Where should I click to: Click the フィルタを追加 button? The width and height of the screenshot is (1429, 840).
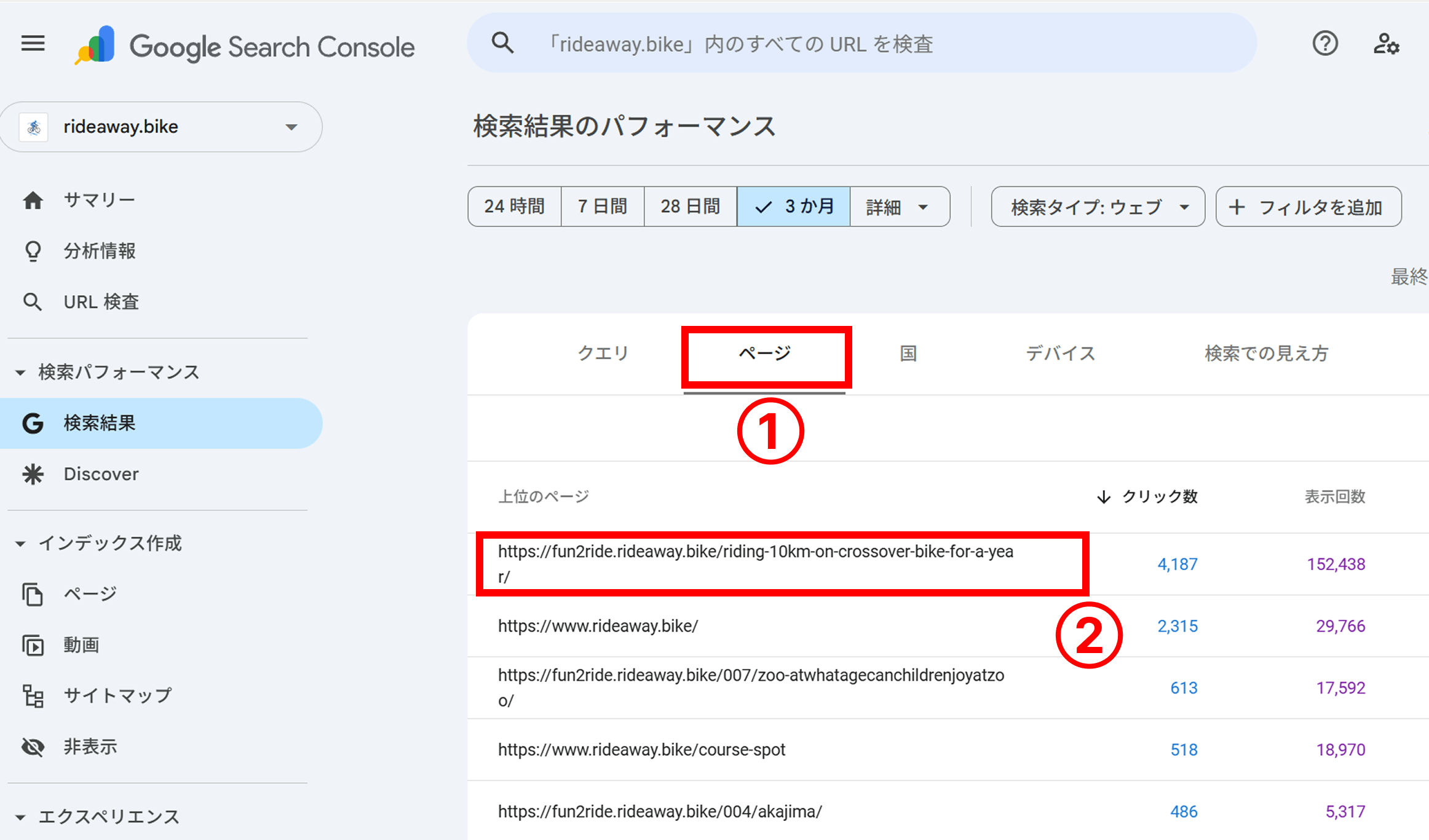[x=1308, y=207]
